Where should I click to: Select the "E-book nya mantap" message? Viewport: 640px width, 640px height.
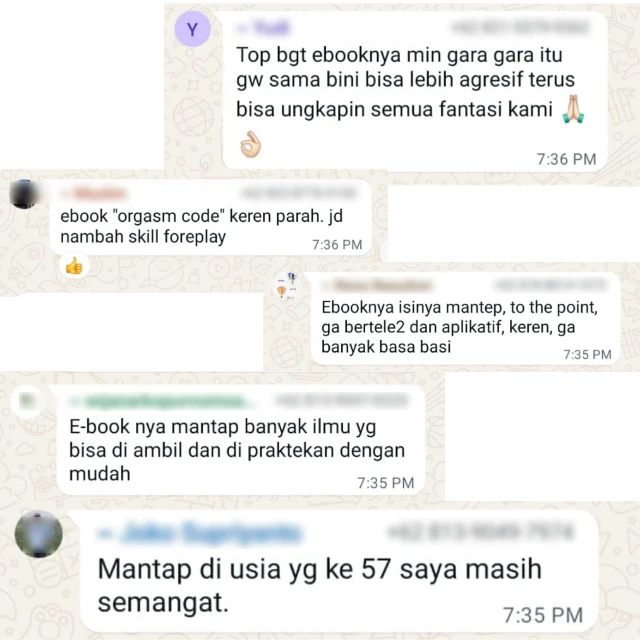click(241, 440)
